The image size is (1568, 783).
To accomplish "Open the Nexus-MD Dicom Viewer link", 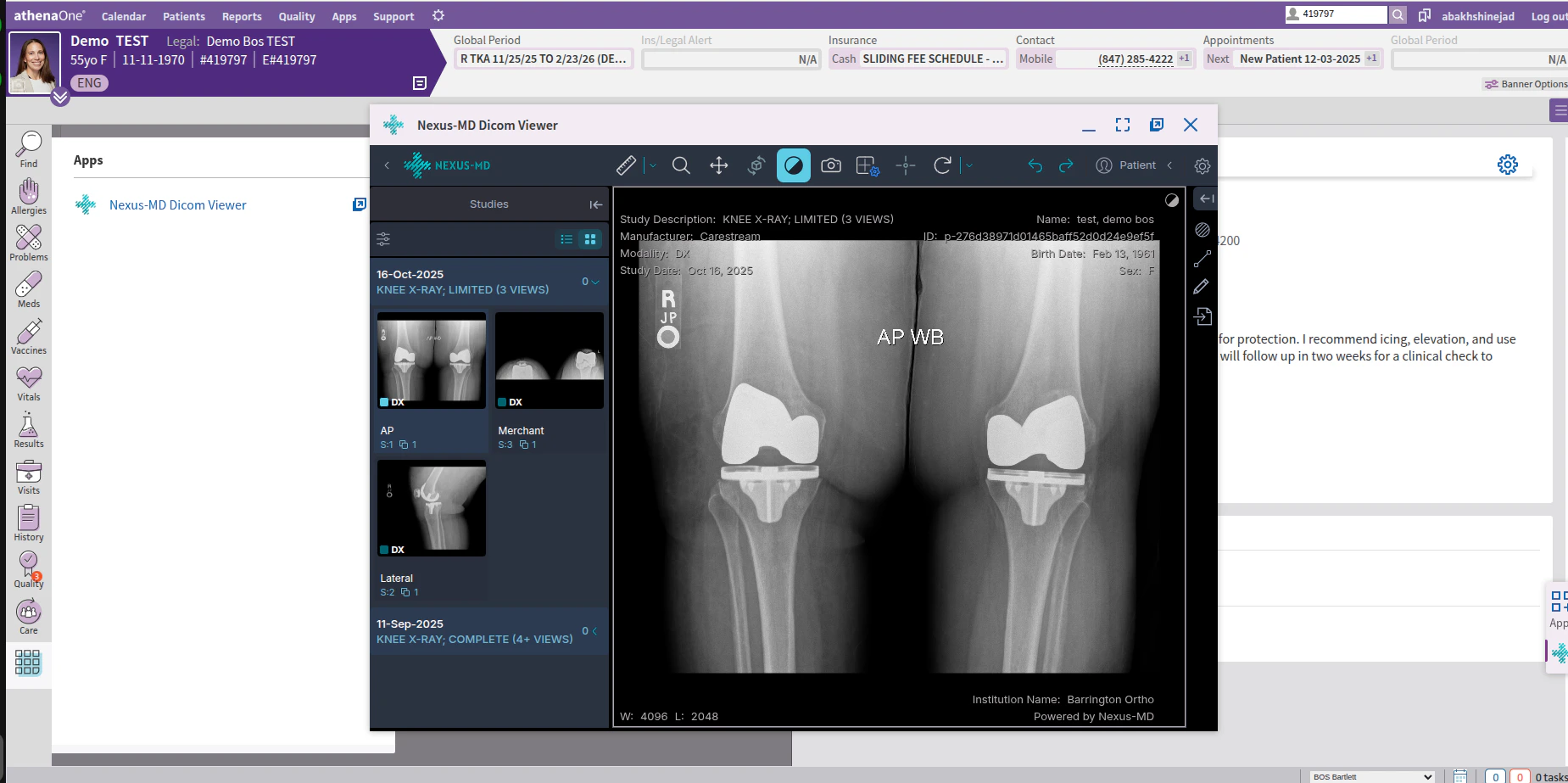I will point(177,204).
